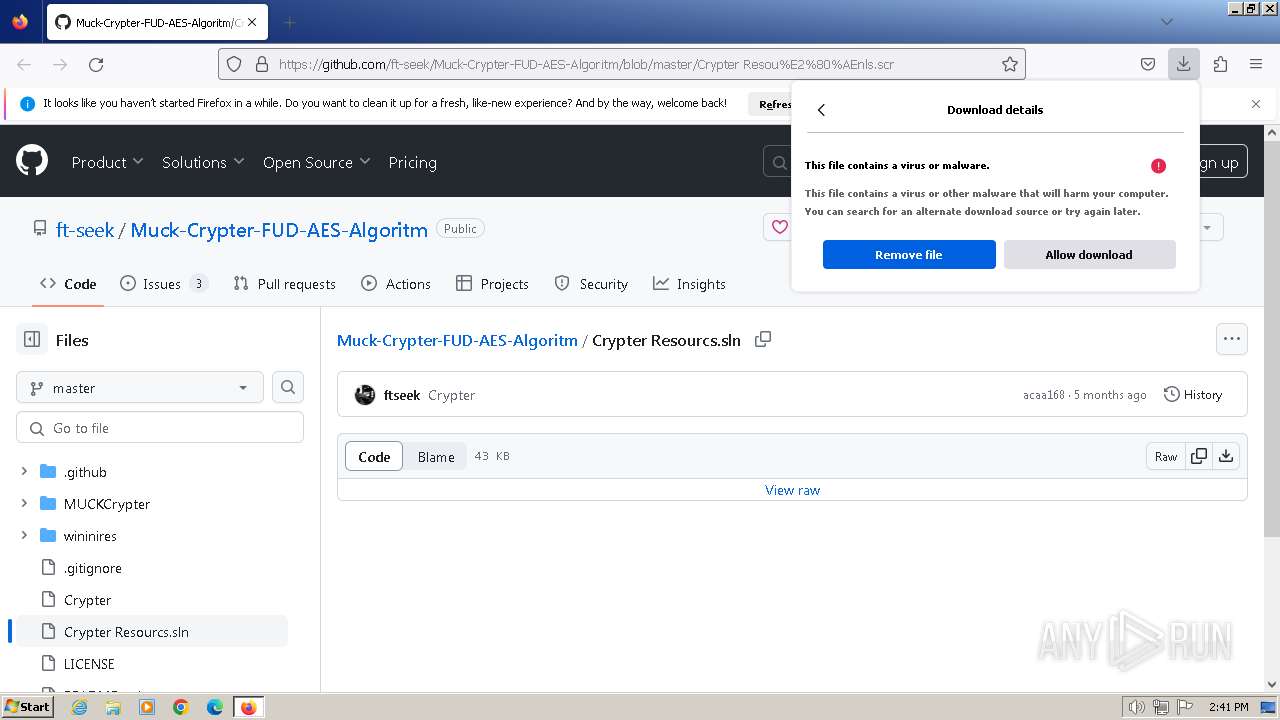This screenshot has width=1280, height=720.
Task: Click the file search magnifier button
Action: [x=288, y=388]
